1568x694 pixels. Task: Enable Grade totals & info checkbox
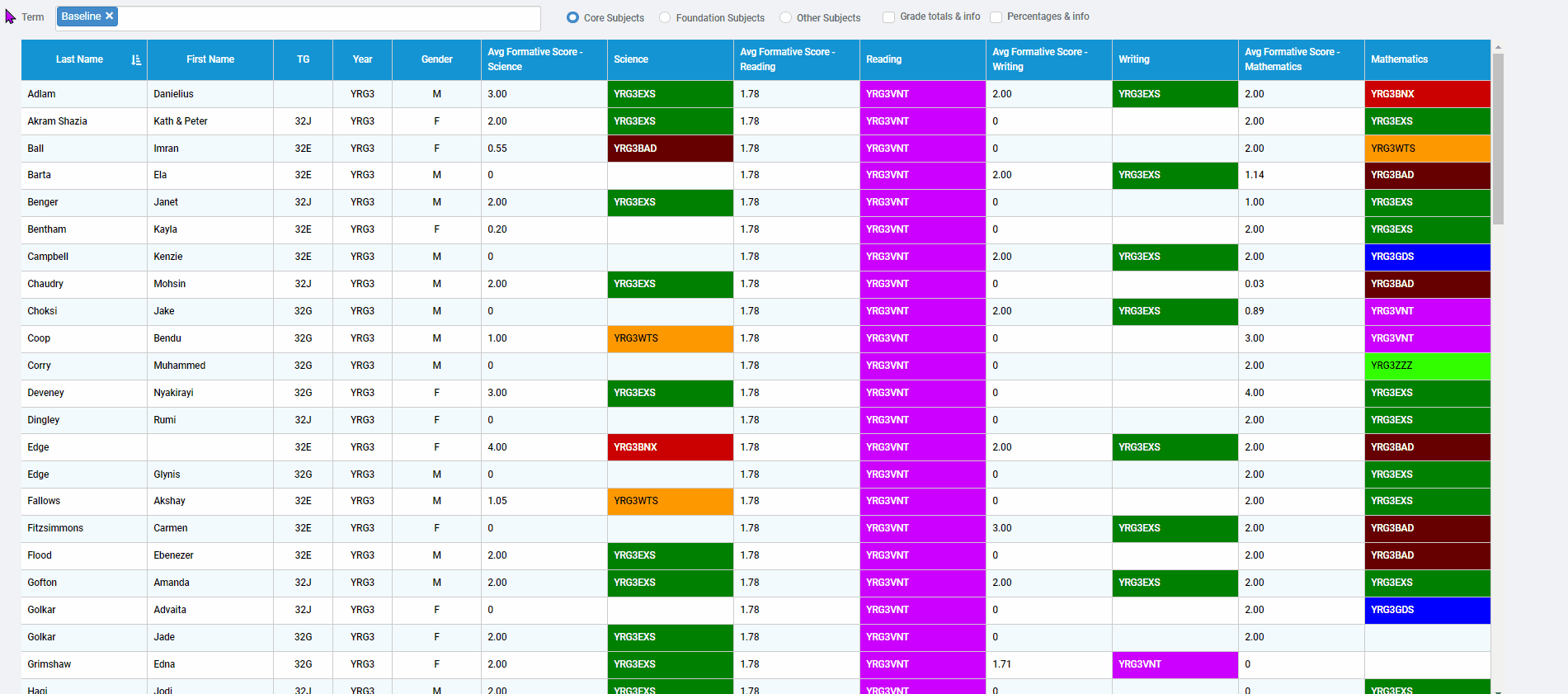[x=888, y=17]
